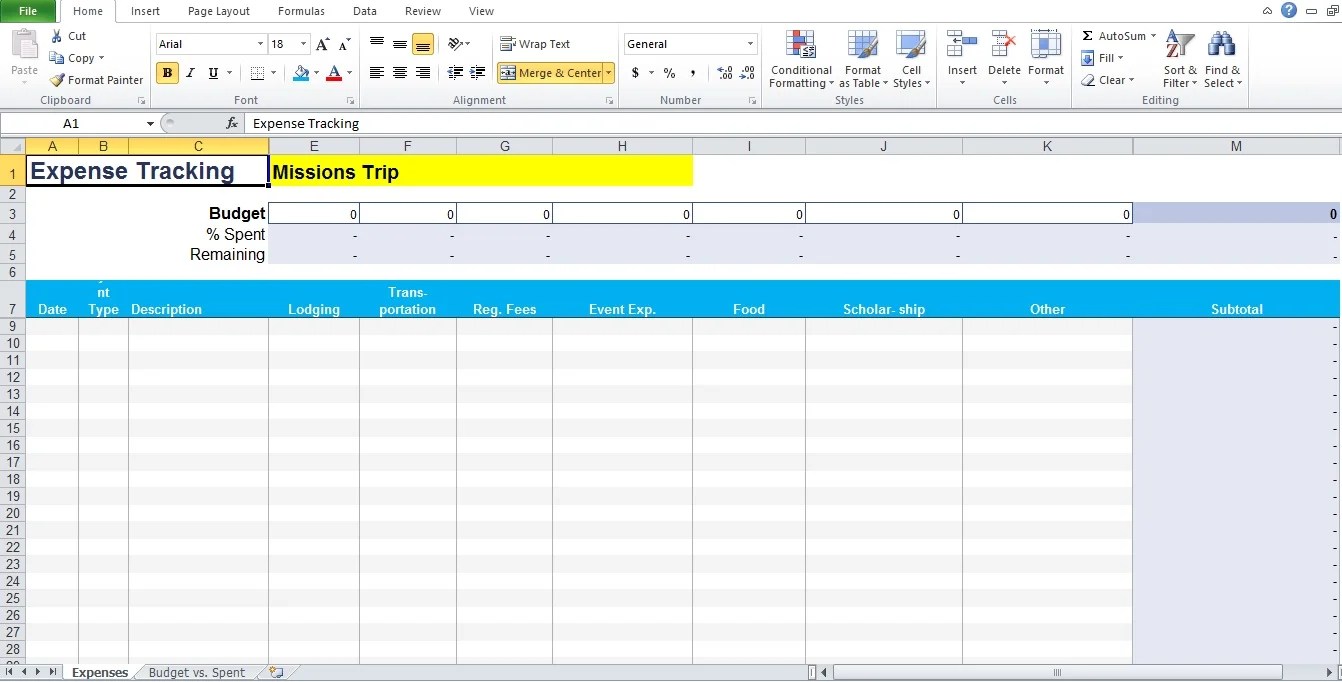Open the Arial font name dropdown

click(x=260, y=44)
